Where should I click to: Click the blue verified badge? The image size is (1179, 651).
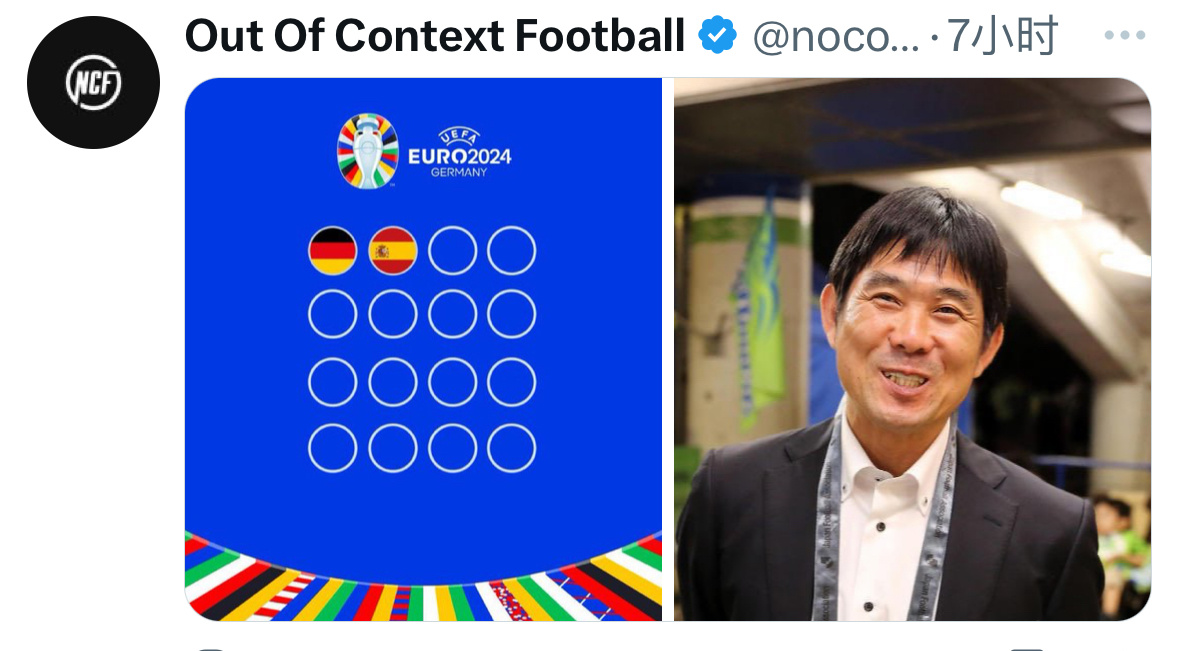(717, 35)
